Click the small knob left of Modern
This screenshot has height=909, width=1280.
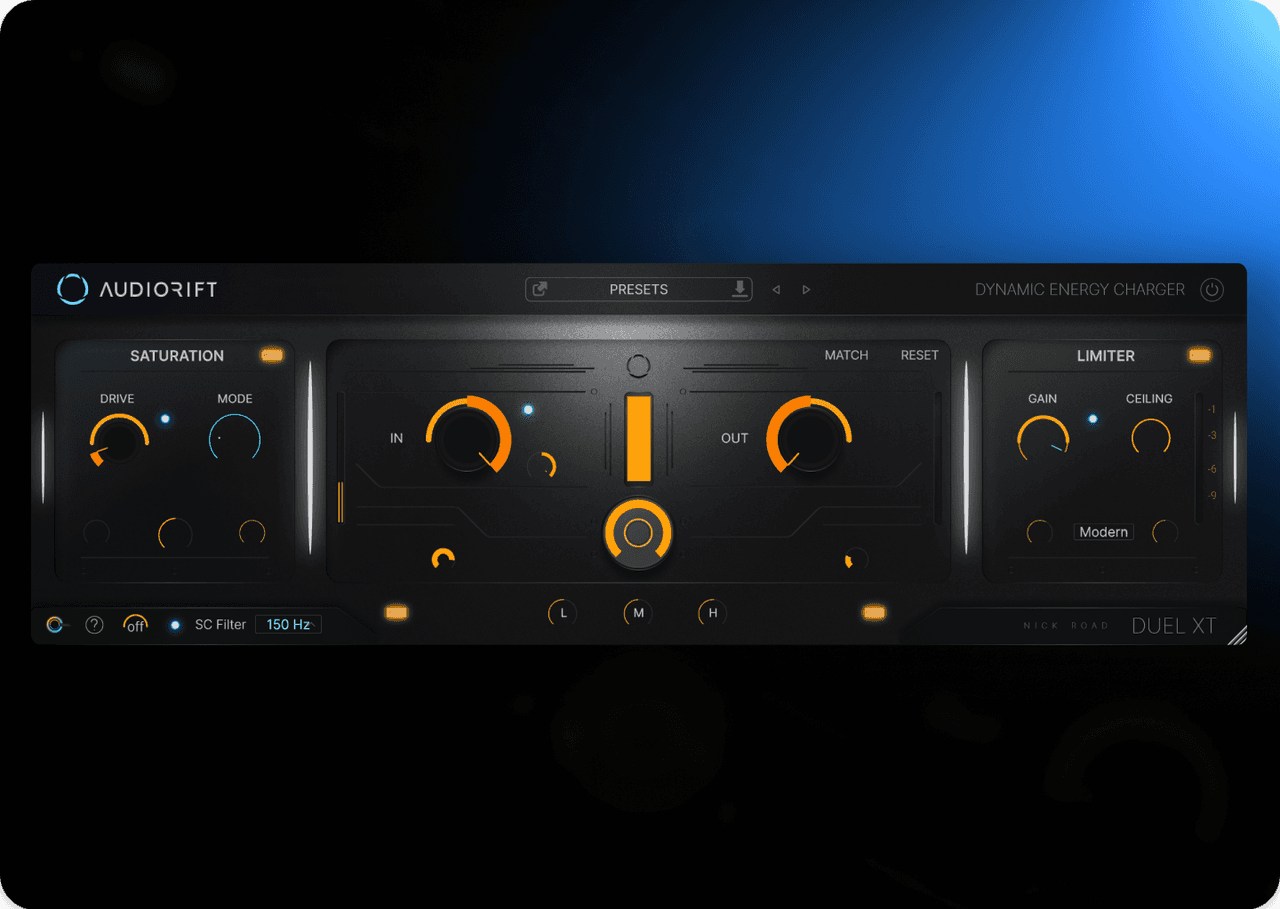tap(1040, 532)
